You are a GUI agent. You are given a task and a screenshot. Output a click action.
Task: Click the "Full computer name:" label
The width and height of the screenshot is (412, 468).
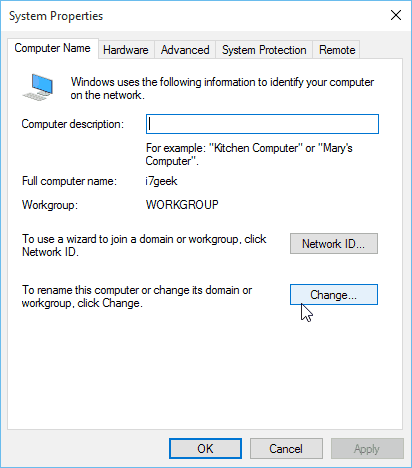pos(69,181)
